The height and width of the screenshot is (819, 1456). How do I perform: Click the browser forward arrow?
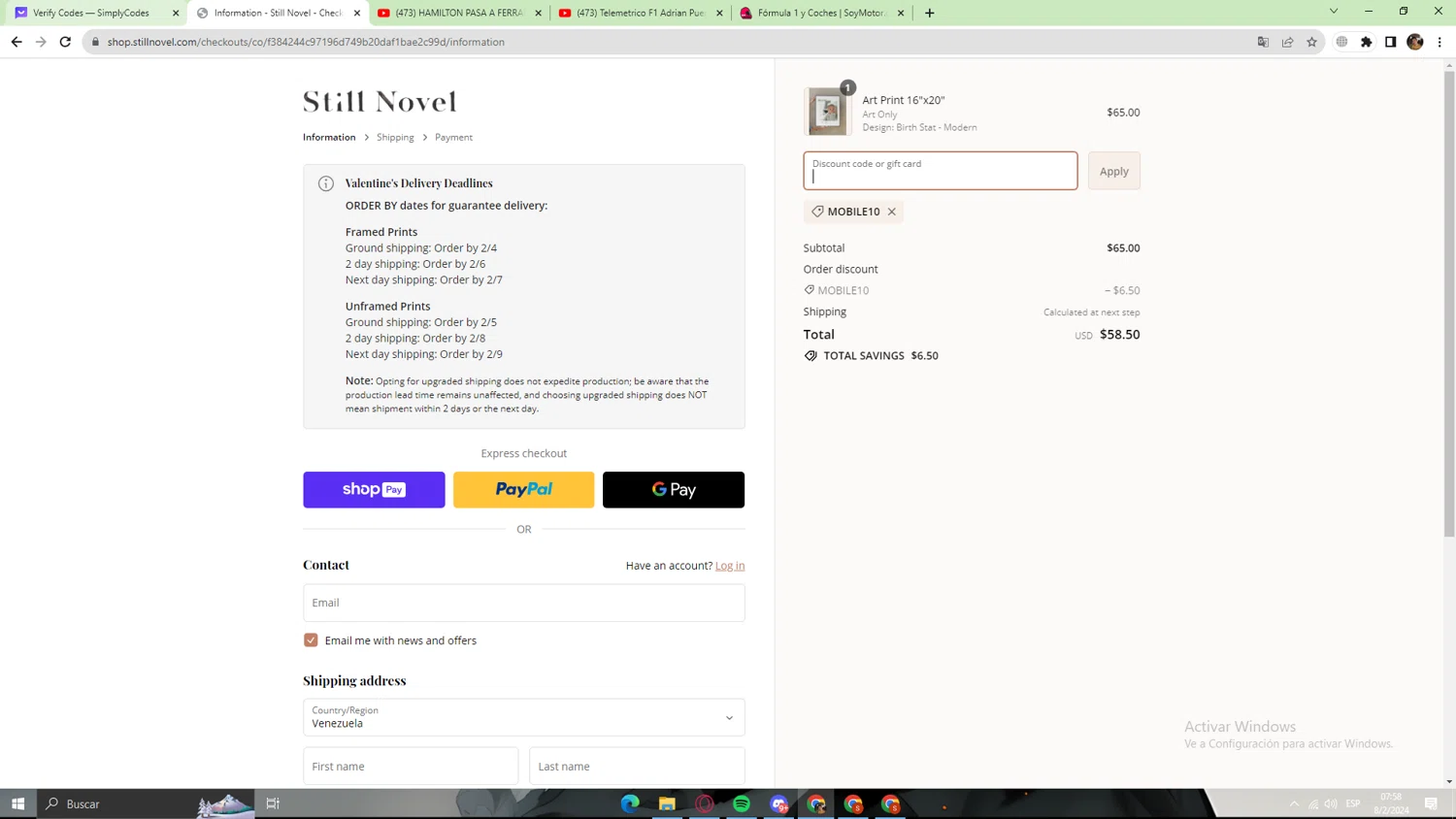[41, 42]
